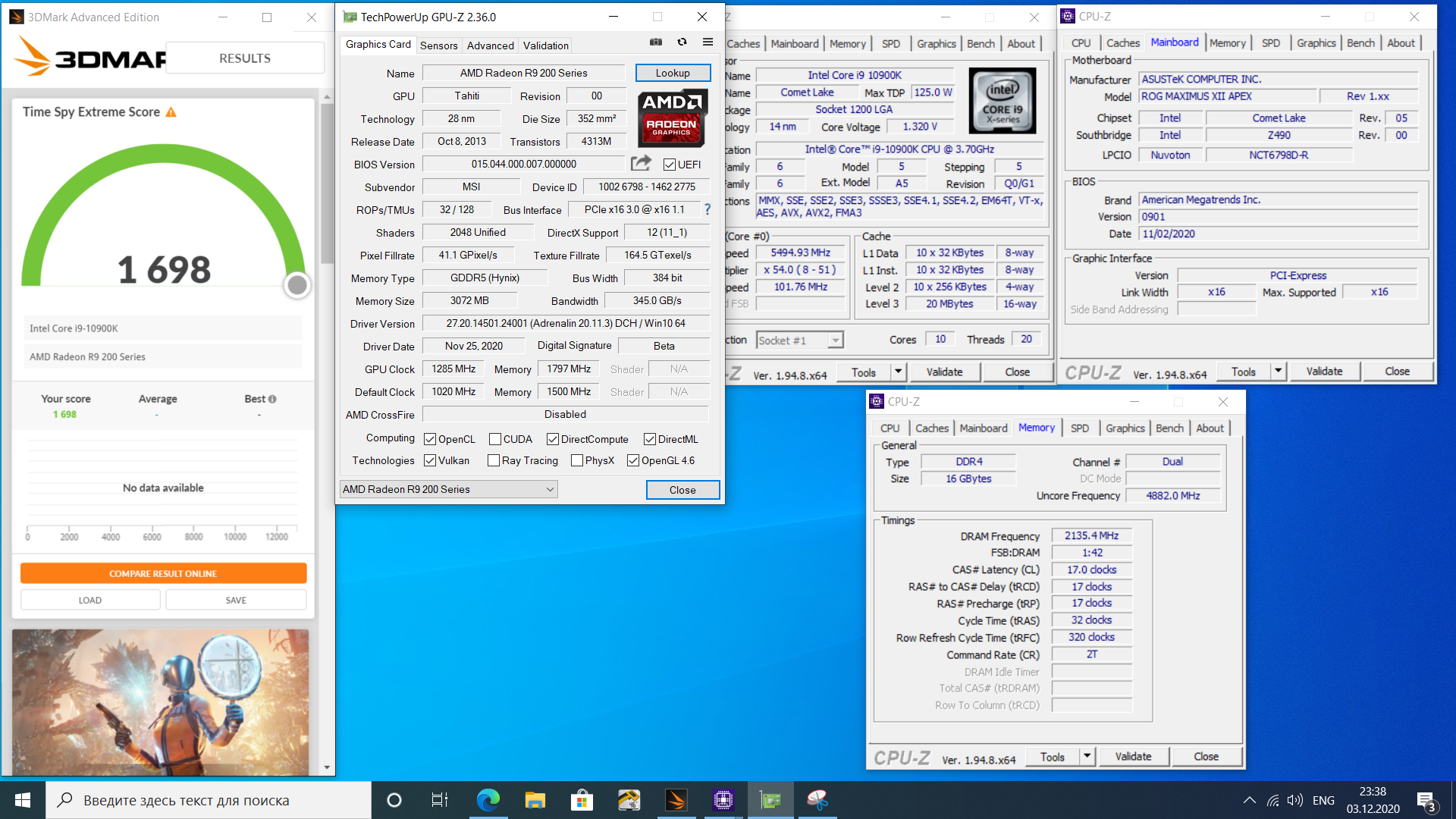Toggle the Ray Tracing checkbox
The height and width of the screenshot is (819, 1456).
(494, 460)
